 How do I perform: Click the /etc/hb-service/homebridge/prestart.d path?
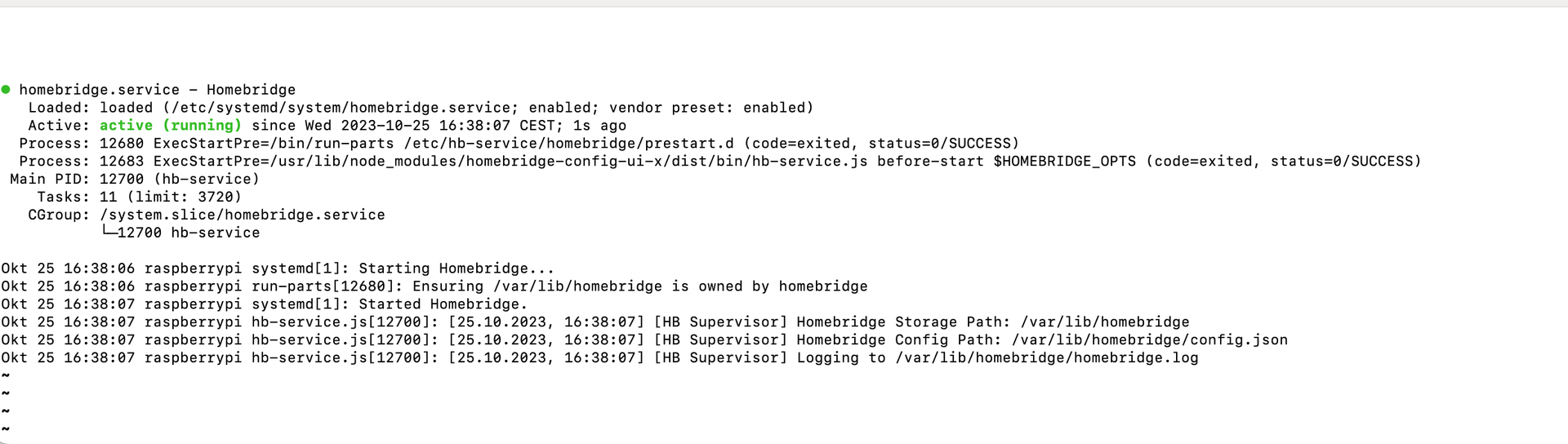coord(568,144)
